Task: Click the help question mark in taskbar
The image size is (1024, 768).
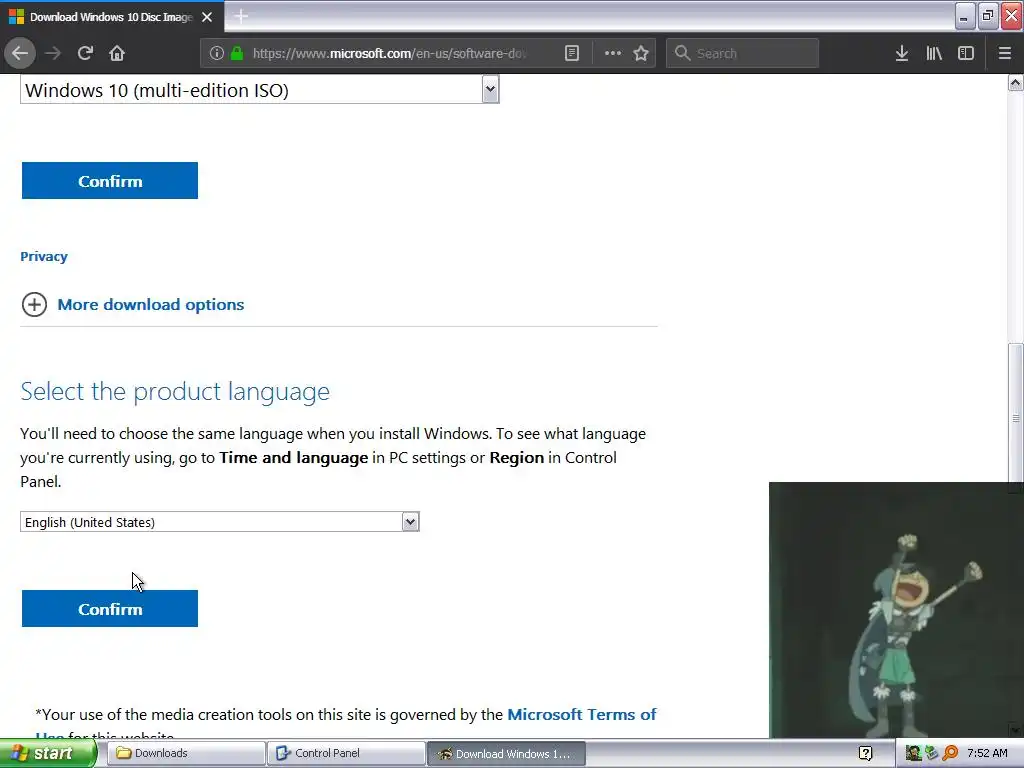Action: (x=865, y=753)
